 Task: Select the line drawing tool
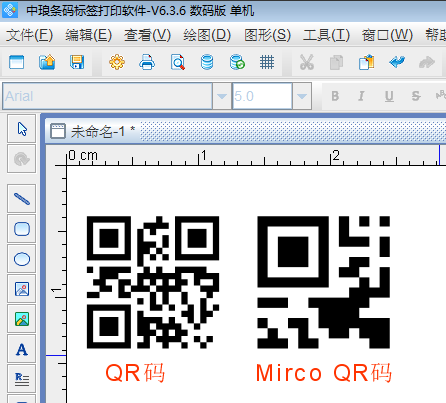click(22, 199)
